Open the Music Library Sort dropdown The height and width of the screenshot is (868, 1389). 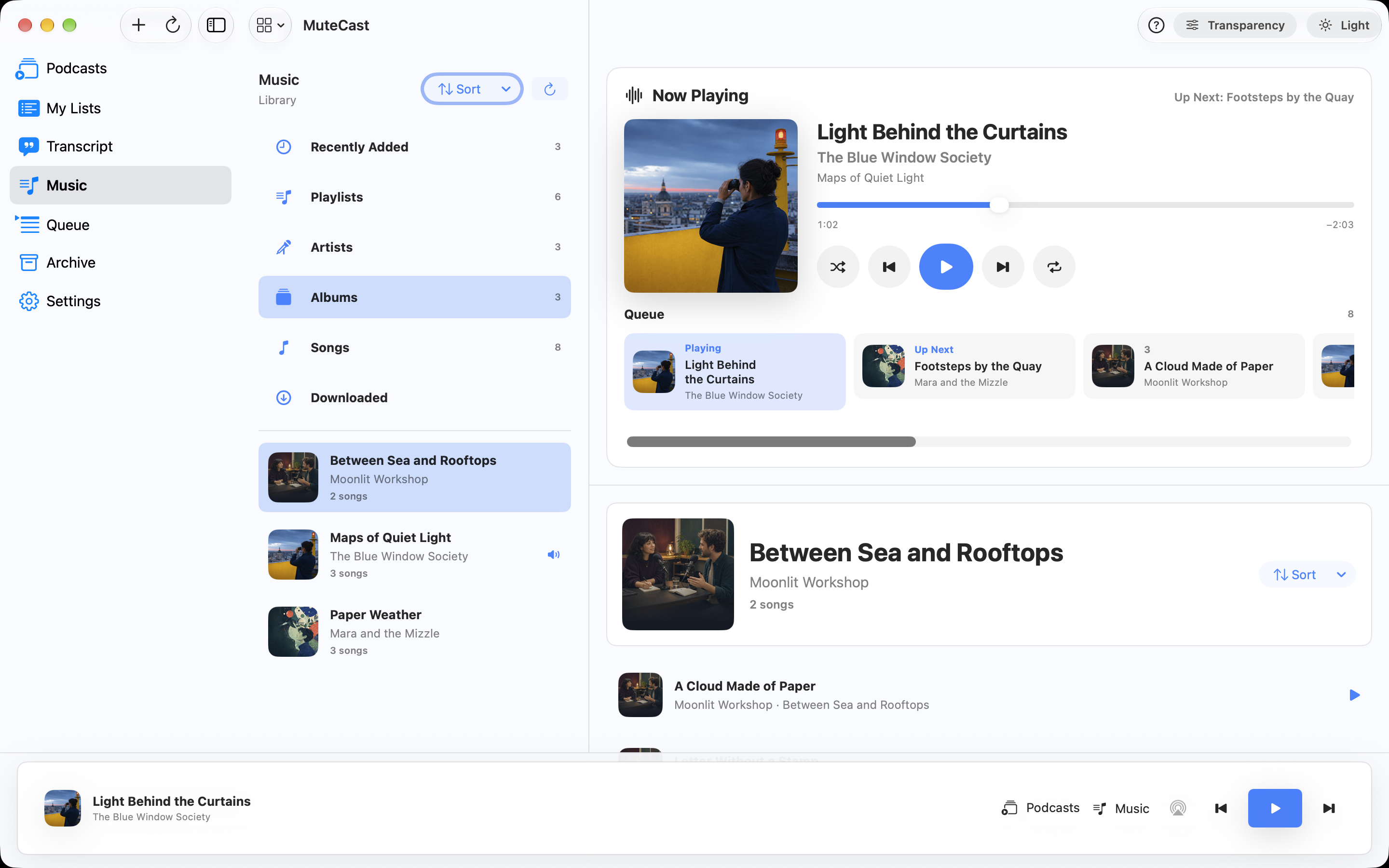[x=472, y=89]
